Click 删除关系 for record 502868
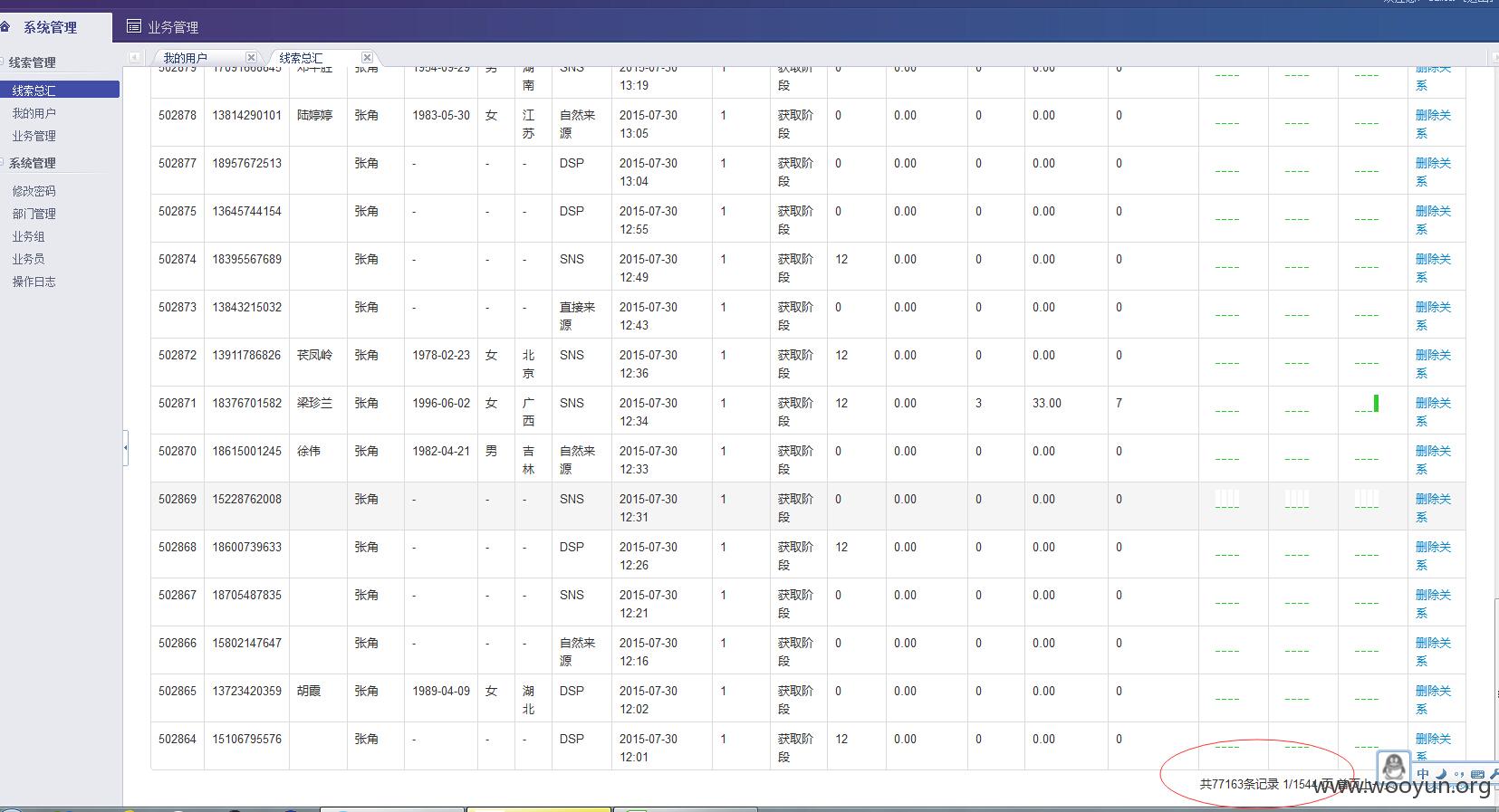The height and width of the screenshot is (812, 1499). (1433, 556)
